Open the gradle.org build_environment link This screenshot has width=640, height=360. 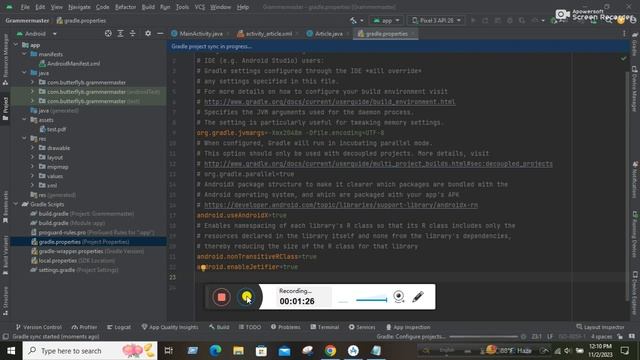coord(330,102)
